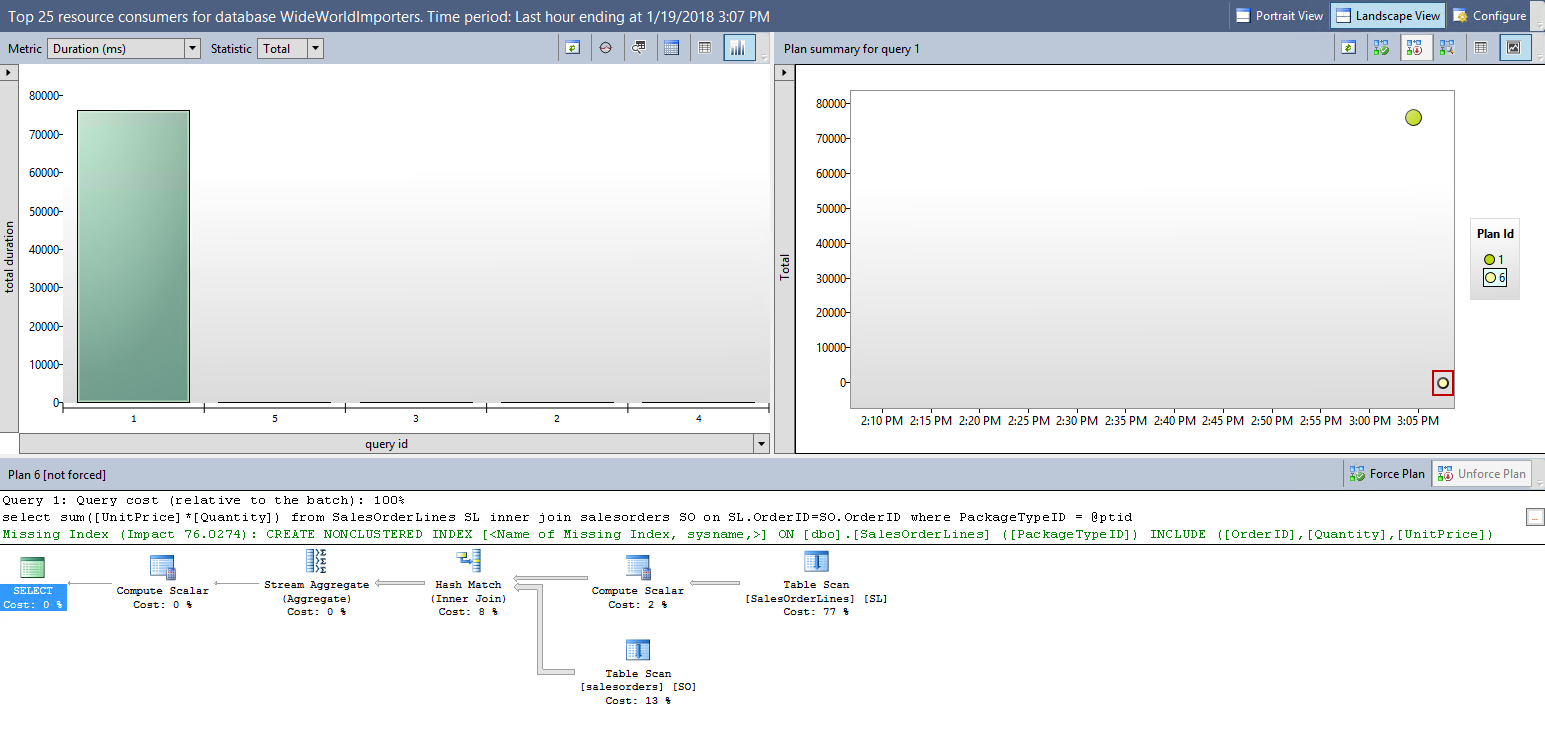View the query text of selected query
This screenshot has width=1545, height=732.
tap(639, 48)
